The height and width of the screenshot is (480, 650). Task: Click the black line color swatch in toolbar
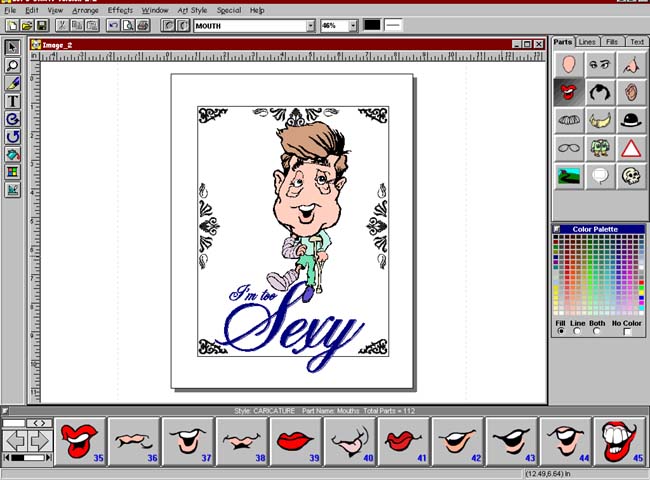[372, 25]
